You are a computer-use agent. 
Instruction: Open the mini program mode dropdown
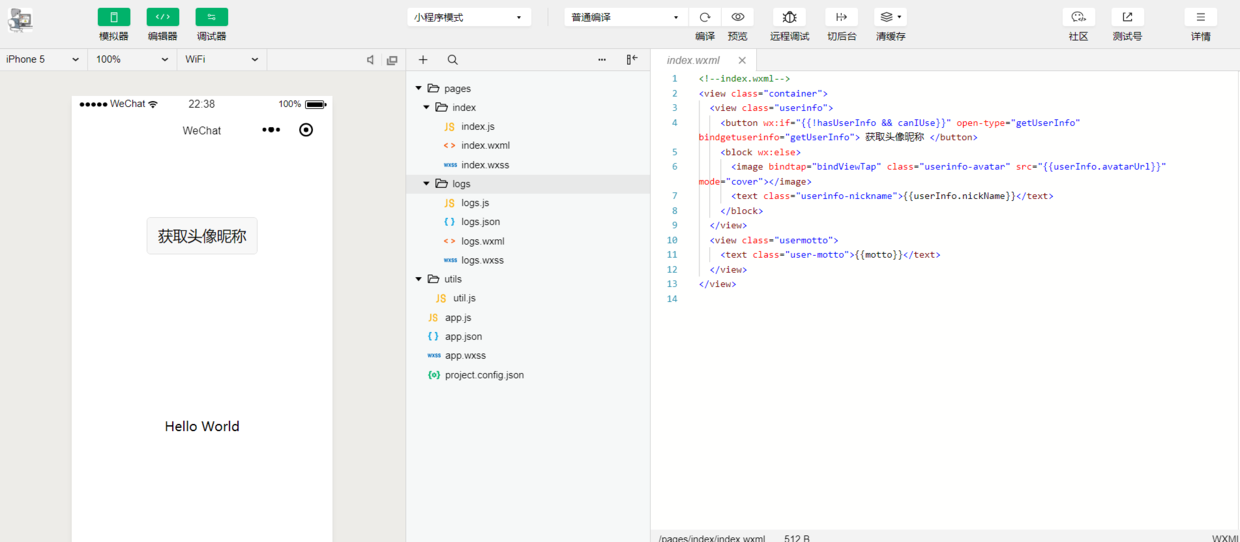[469, 17]
